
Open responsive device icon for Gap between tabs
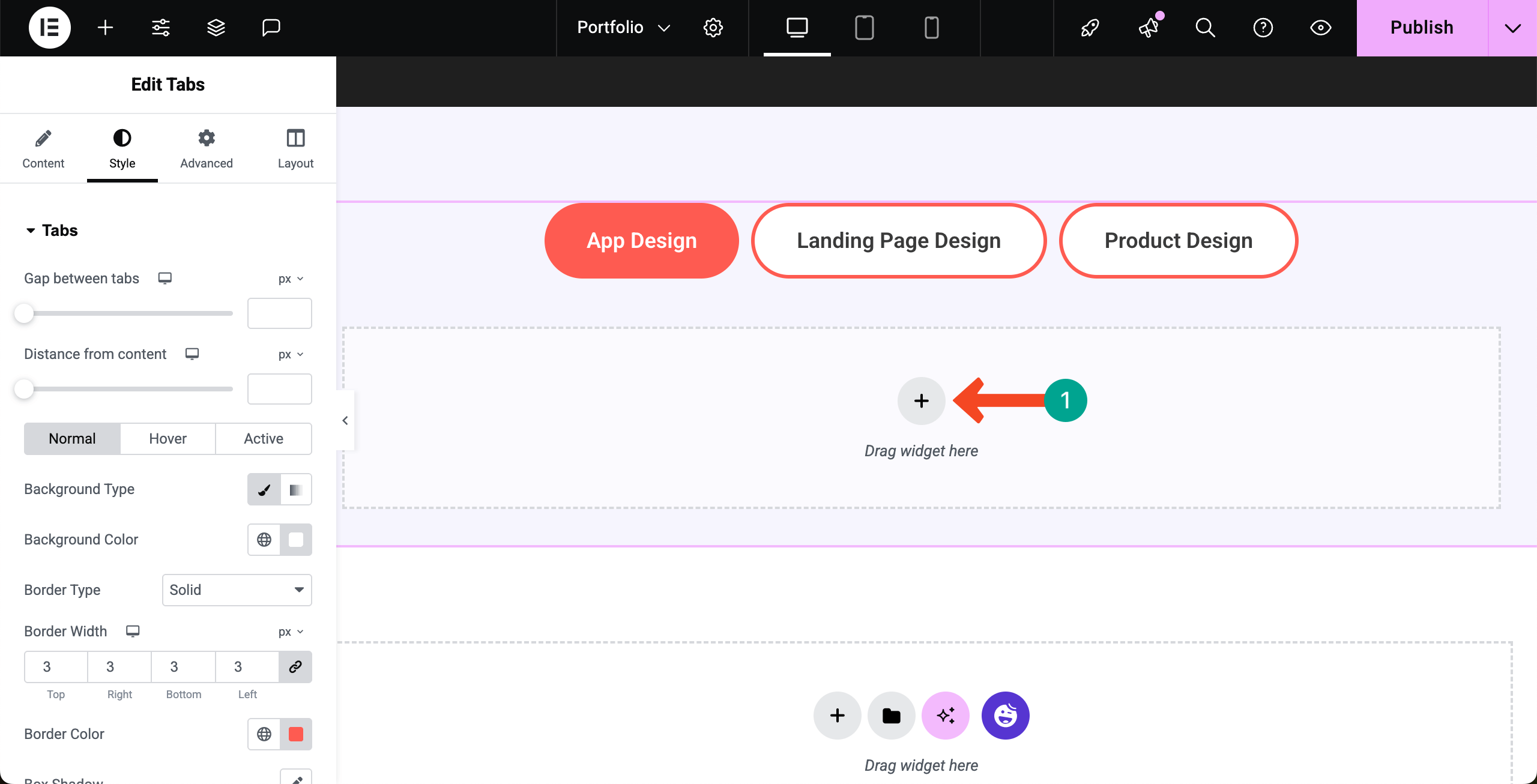[x=165, y=278]
